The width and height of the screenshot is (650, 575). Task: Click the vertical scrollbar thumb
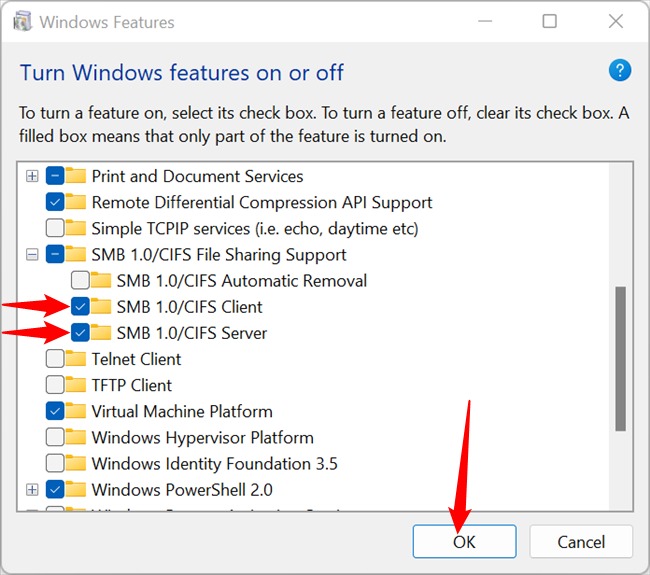coord(621,359)
